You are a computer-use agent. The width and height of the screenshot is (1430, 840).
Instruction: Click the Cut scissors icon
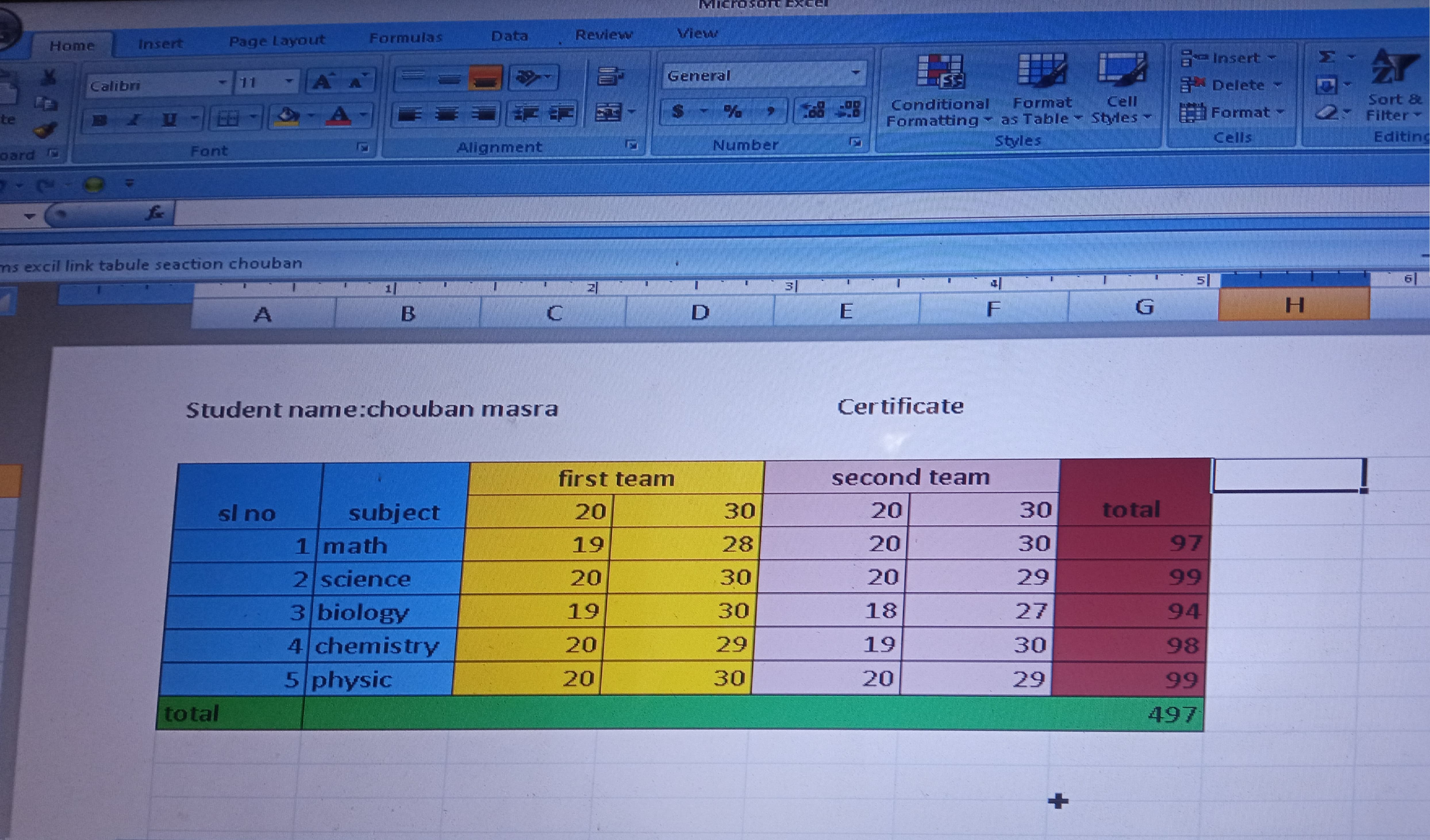pos(49,77)
